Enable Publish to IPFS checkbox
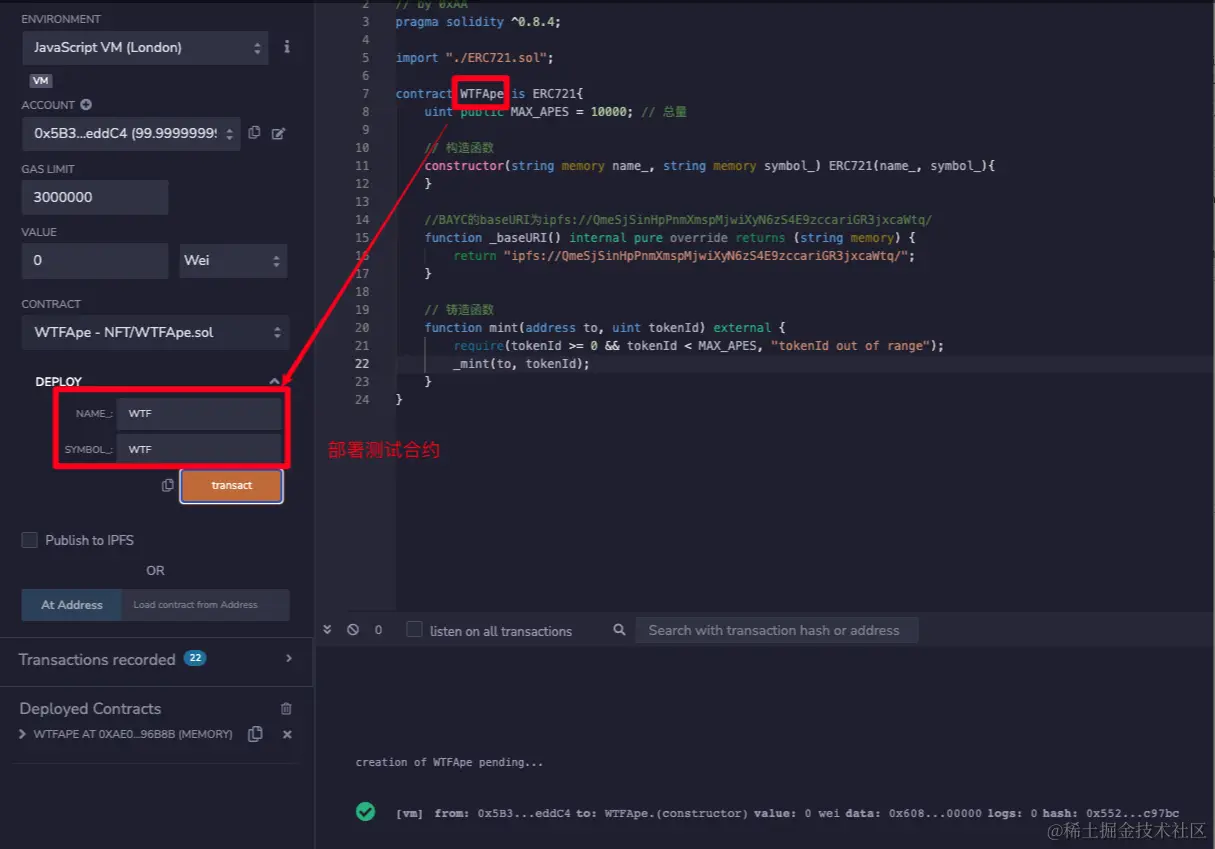Image resolution: width=1215 pixels, height=849 pixels. (30, 540)
